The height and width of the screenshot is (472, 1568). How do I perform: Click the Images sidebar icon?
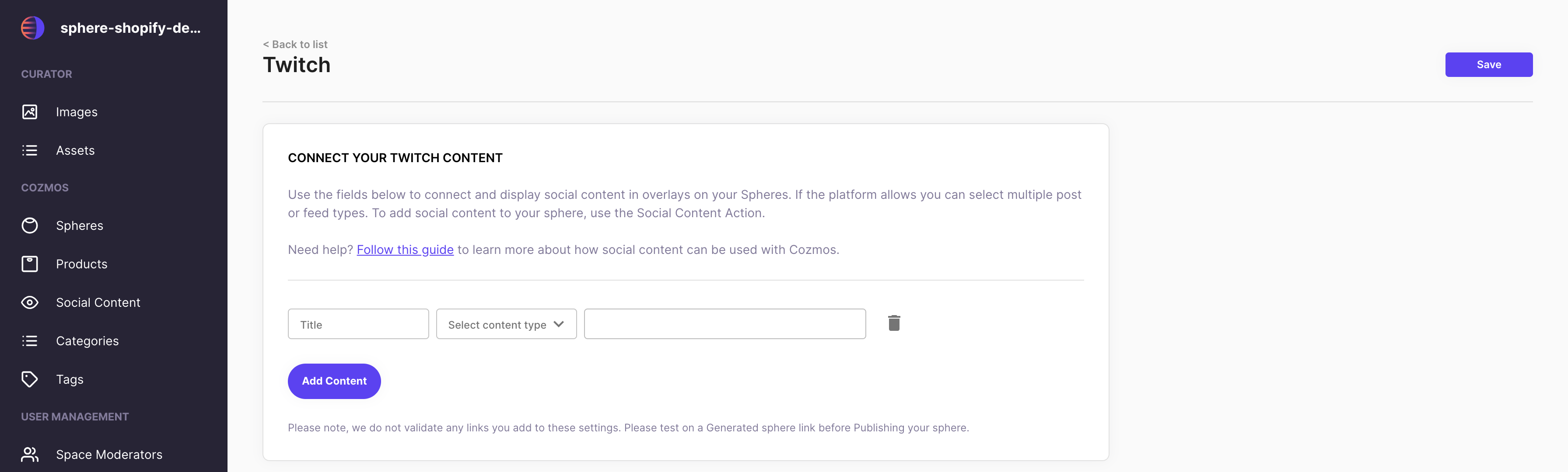coord(29,112)
